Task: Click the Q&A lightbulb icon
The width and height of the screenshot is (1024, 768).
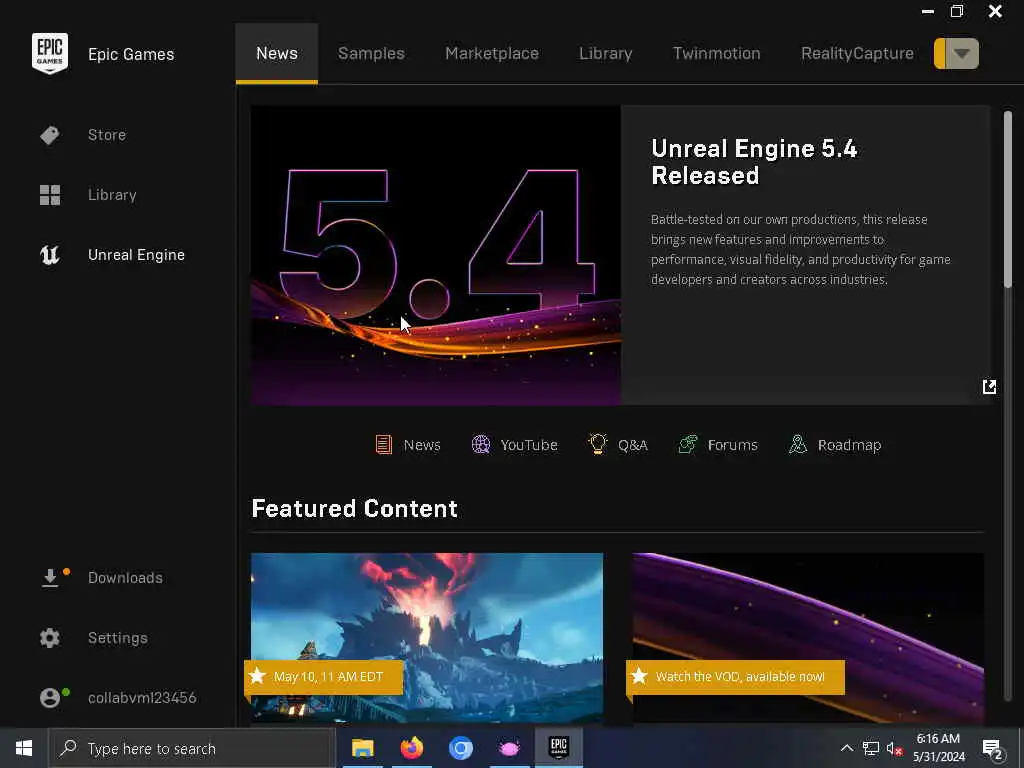Action: pos(598,444)
